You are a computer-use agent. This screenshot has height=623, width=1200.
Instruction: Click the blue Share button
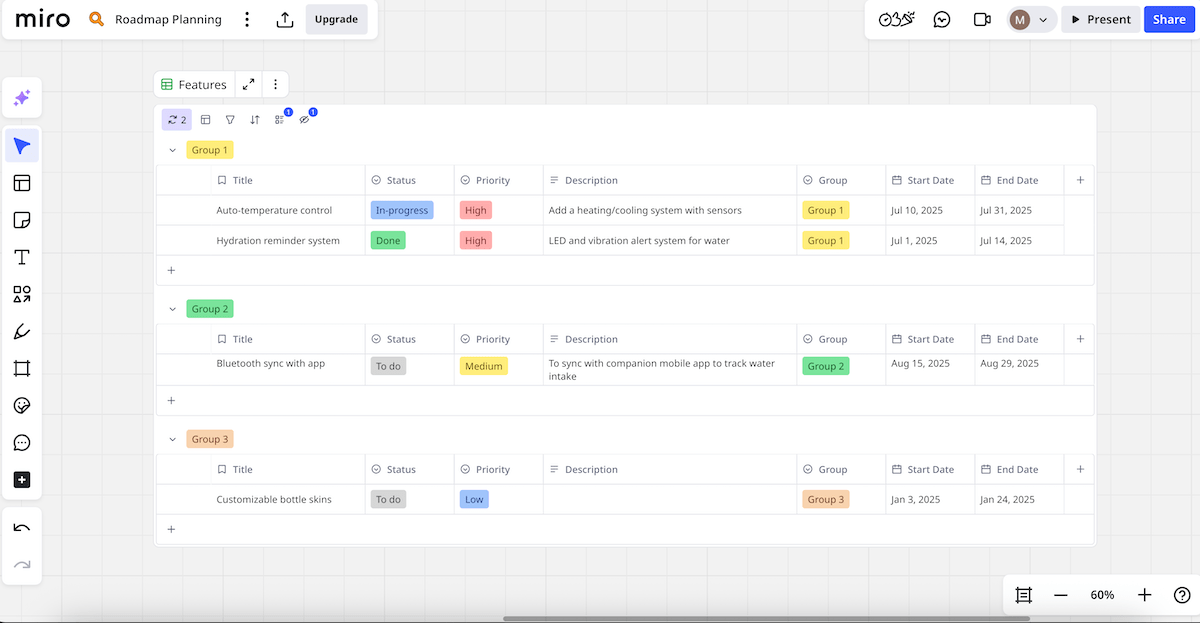[x=1169, y=19]
